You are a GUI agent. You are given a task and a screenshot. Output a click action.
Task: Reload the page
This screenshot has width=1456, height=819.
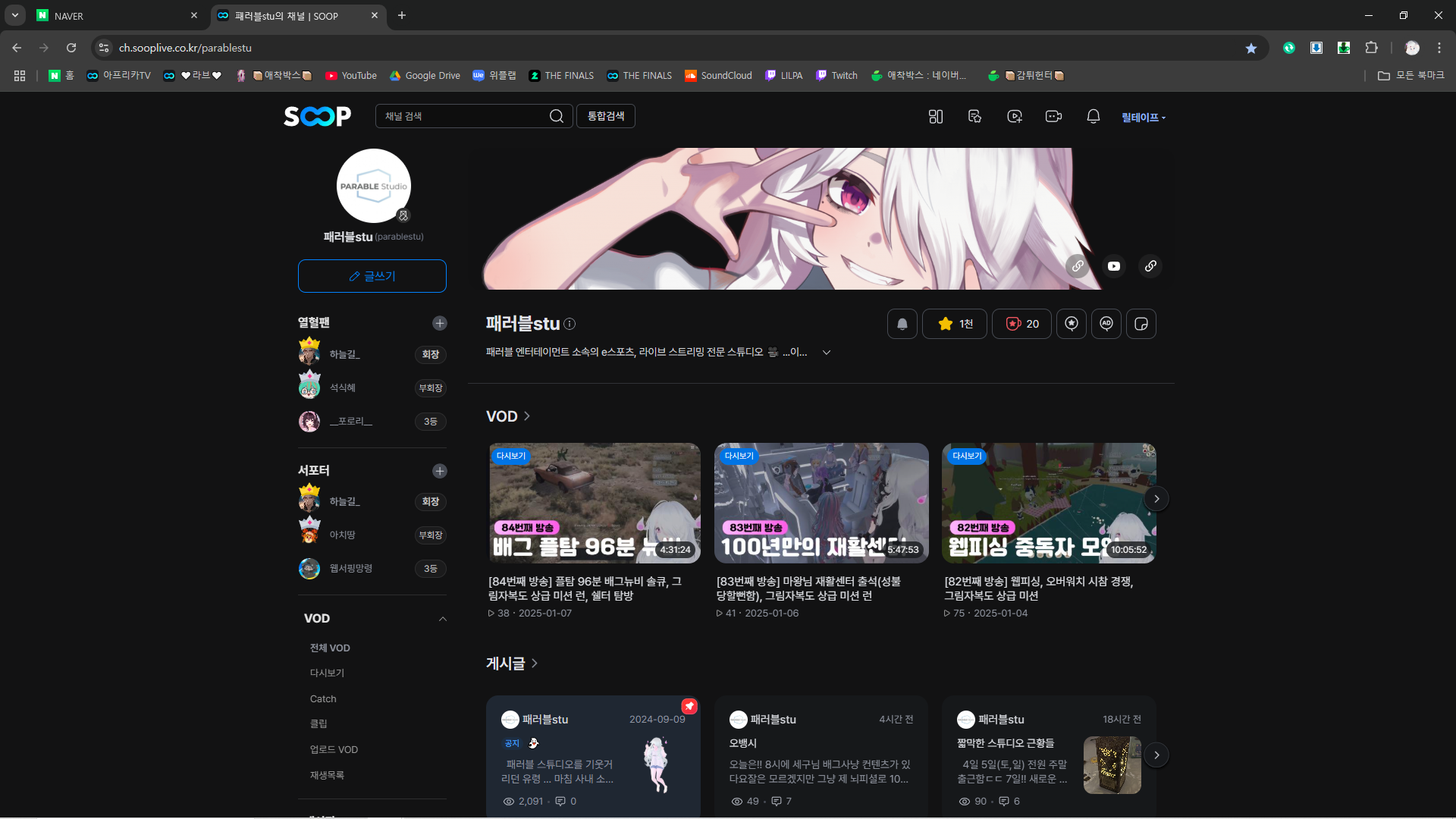click(x=71, y=48)
